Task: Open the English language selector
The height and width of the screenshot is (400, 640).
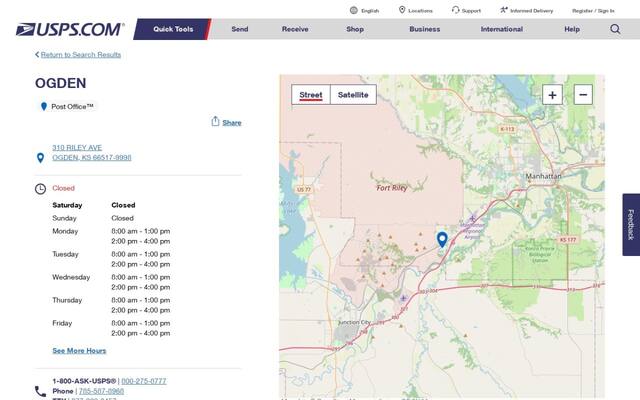Action: coord(370,11)
